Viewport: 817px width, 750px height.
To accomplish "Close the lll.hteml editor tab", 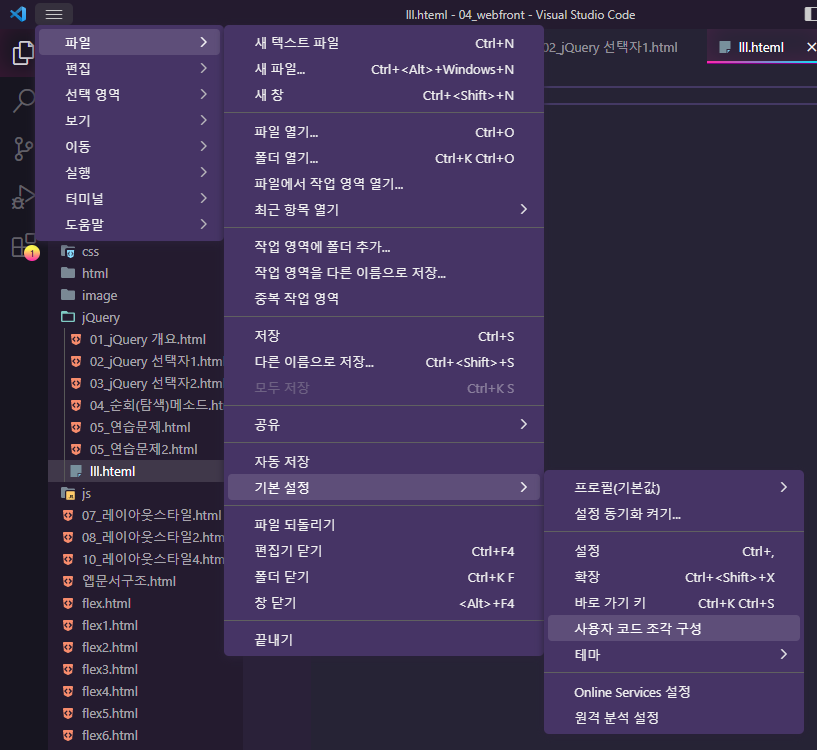I will [811, 47].
